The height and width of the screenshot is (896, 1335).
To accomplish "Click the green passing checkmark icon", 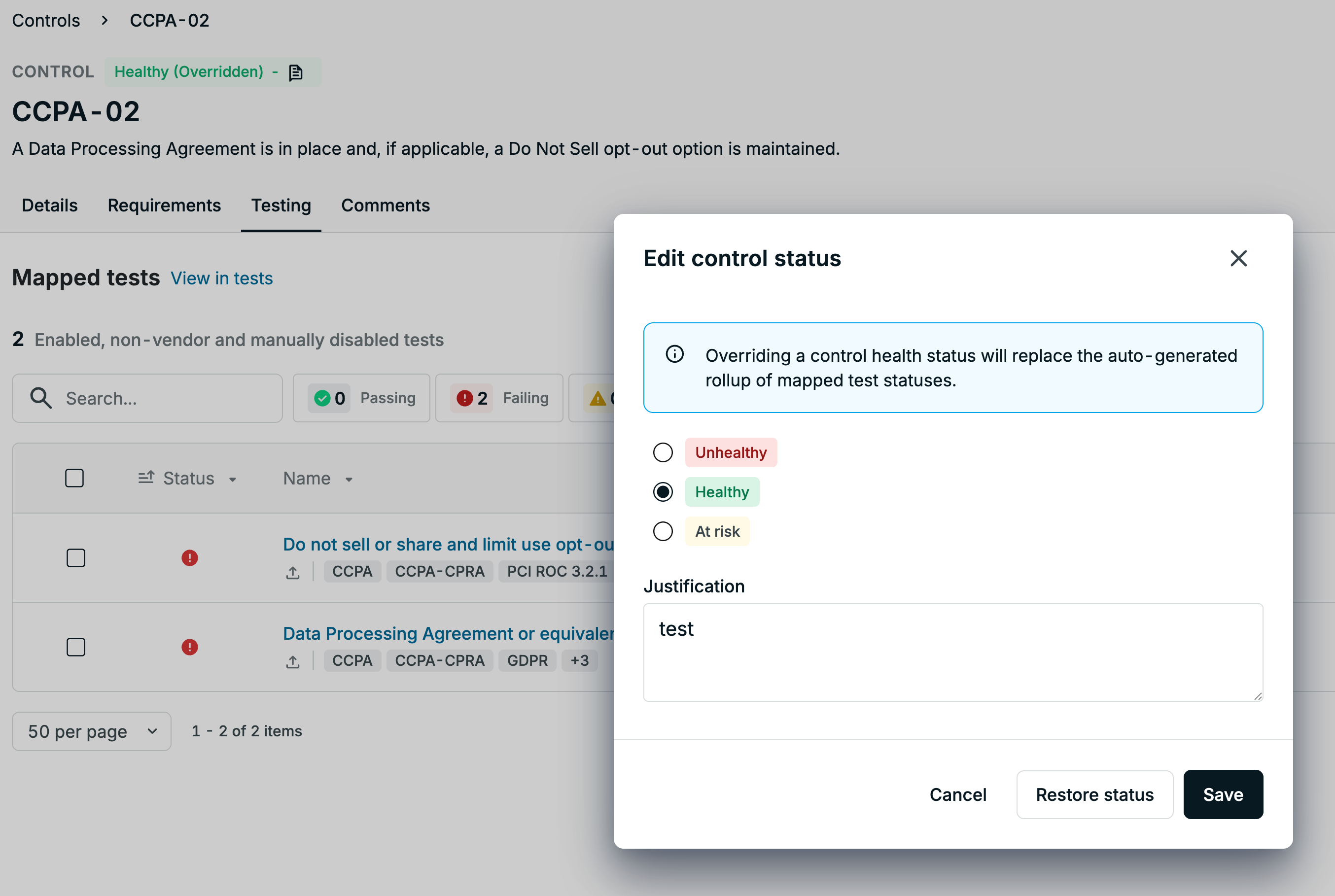I will (x=322, y=398).
